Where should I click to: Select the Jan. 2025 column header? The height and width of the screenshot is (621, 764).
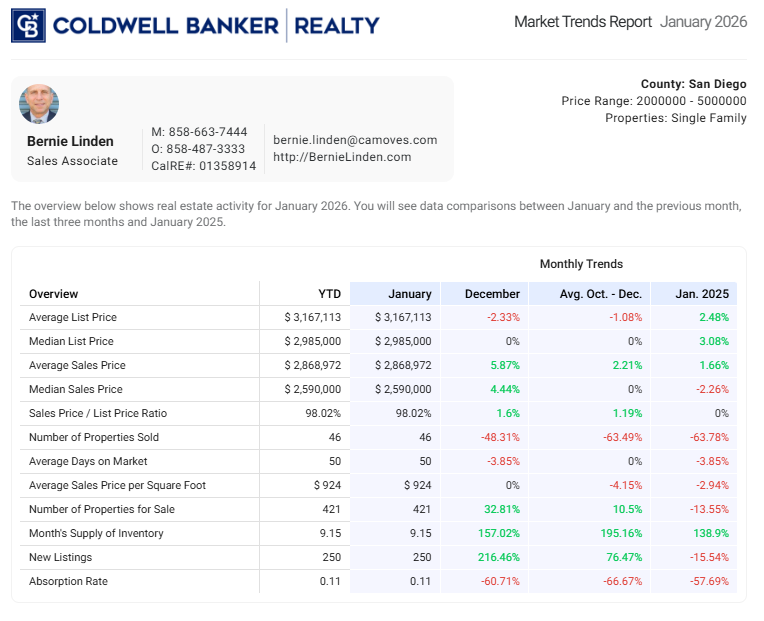702,294
